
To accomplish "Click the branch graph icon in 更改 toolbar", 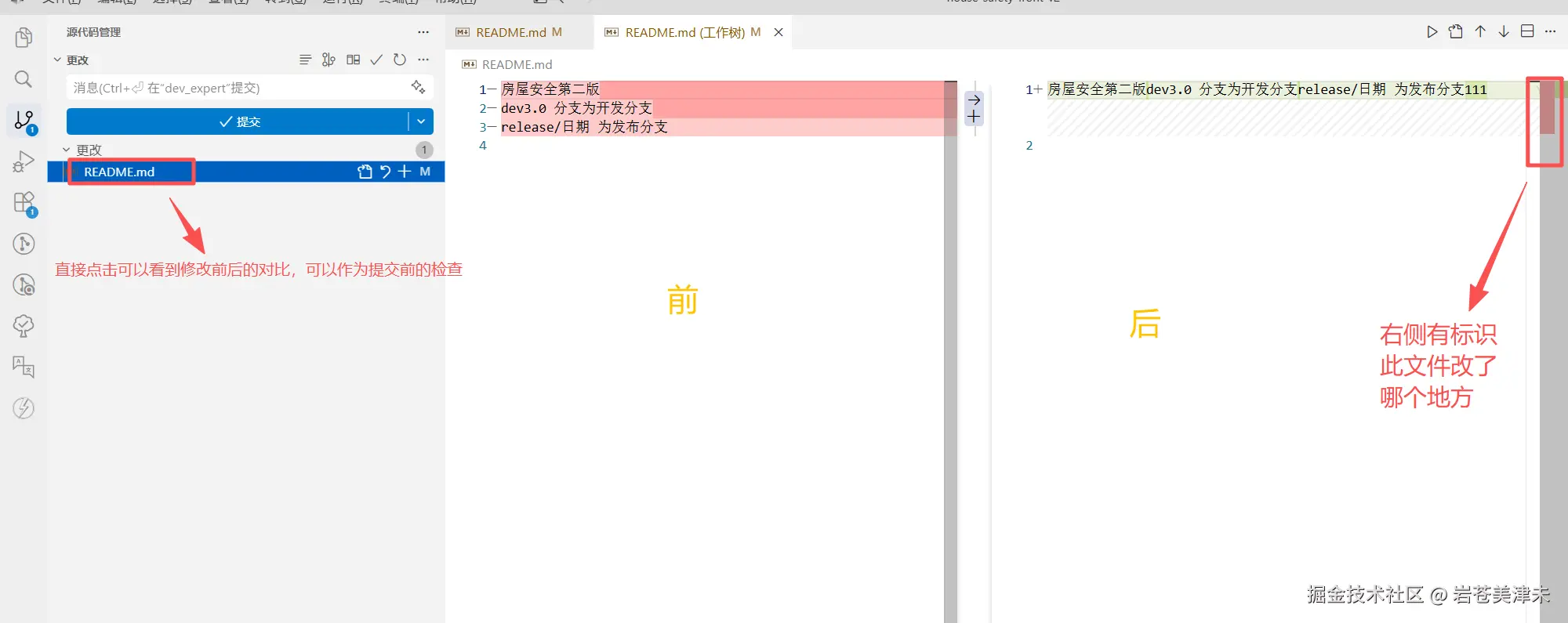I will coord(329,60).
